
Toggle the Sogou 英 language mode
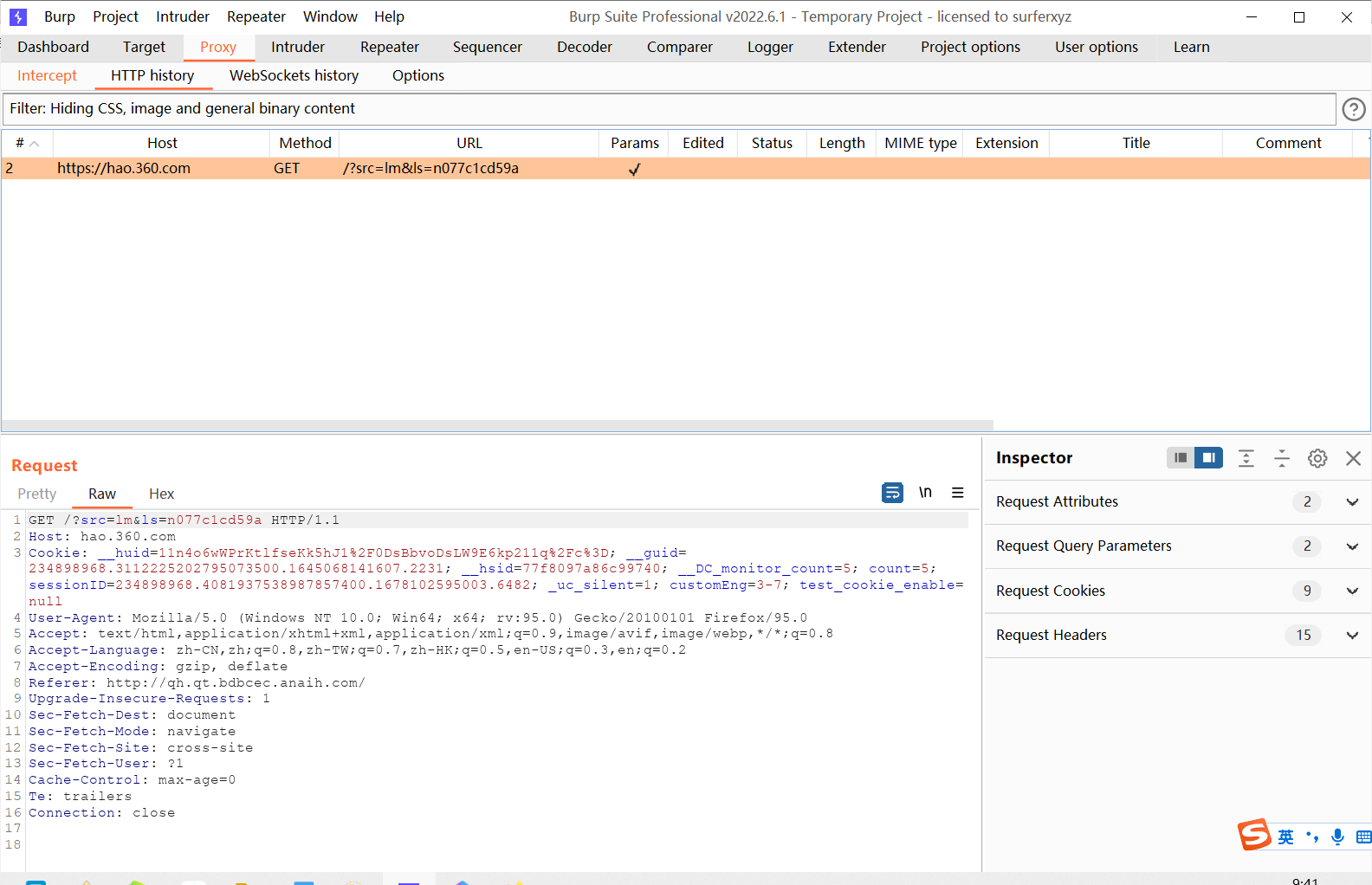[x=1285, y=837]
